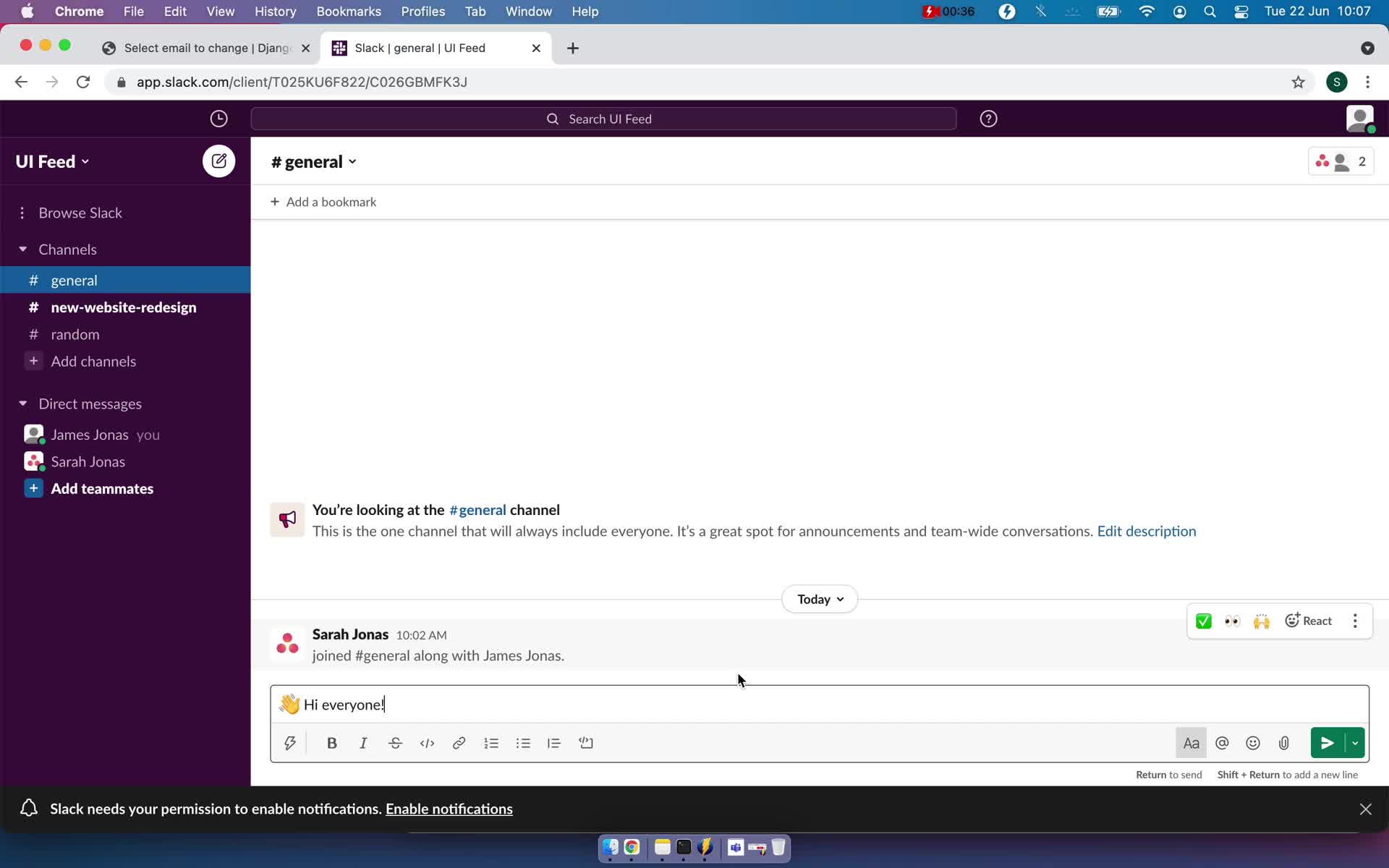Open the History menu in menu bar
This screenshot has height=868, width=1389.
[275, 11]
